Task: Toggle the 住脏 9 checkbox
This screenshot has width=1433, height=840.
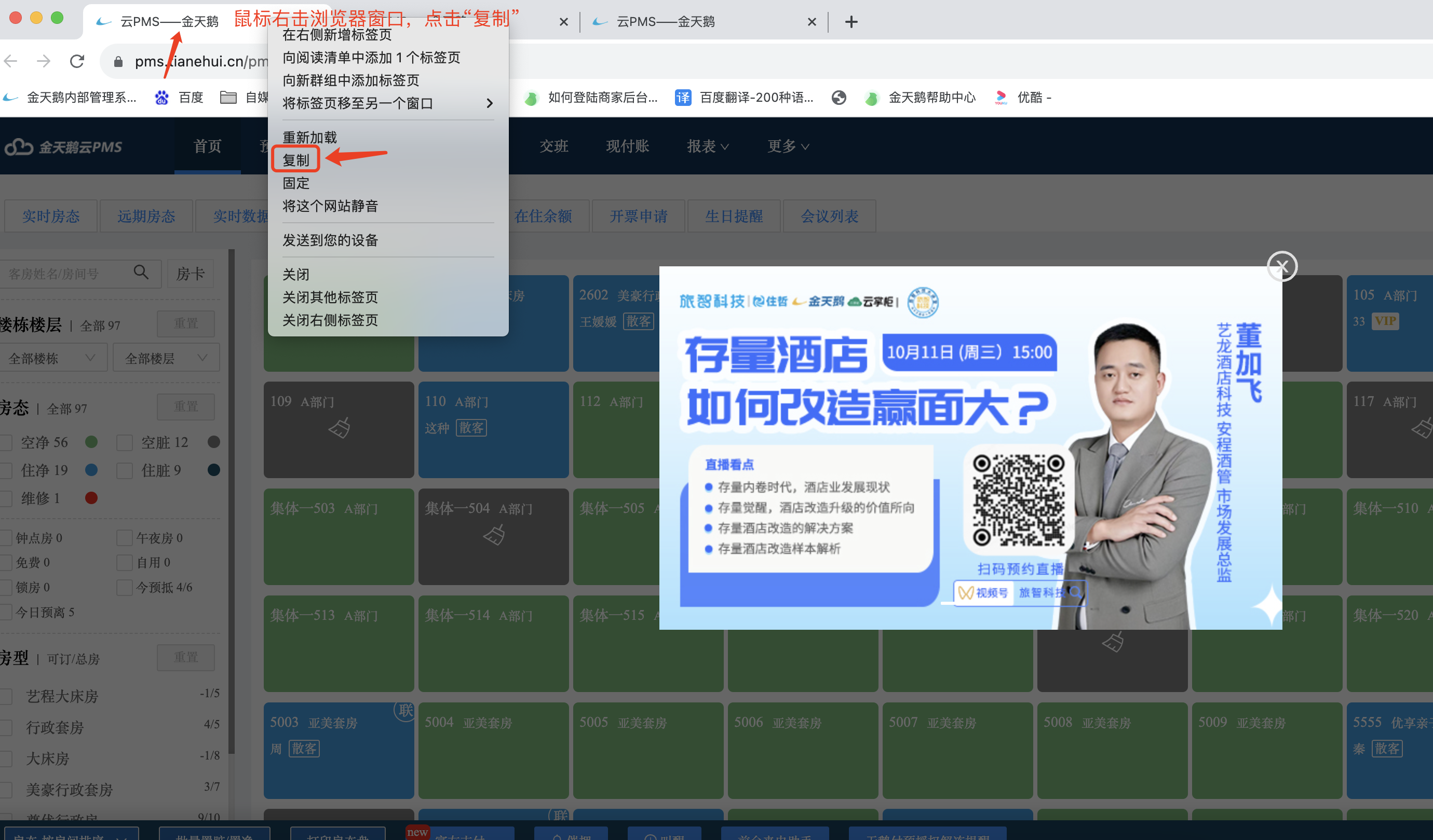Action: (x=125, y=470)
